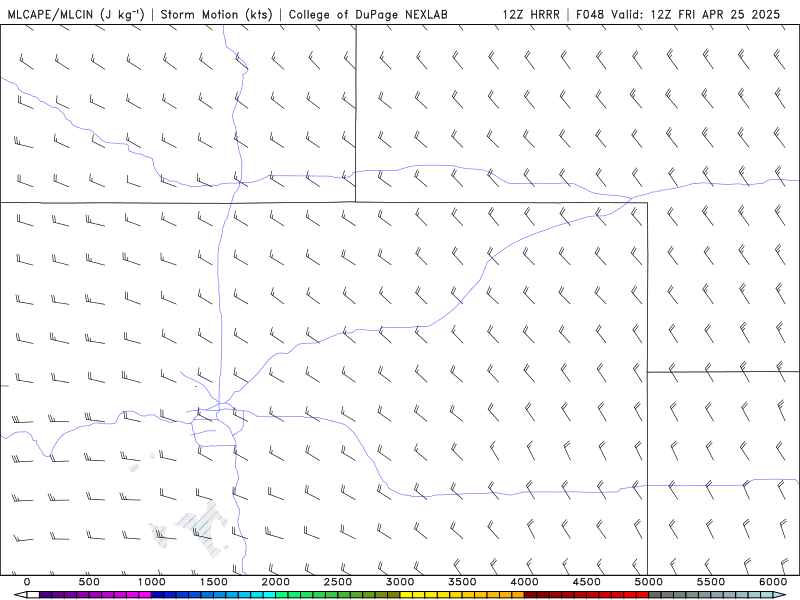800x600 pixels.
Task: Click the left arrow end cap of the color bar
Action: pyautogui.click(x=20, y=595)
